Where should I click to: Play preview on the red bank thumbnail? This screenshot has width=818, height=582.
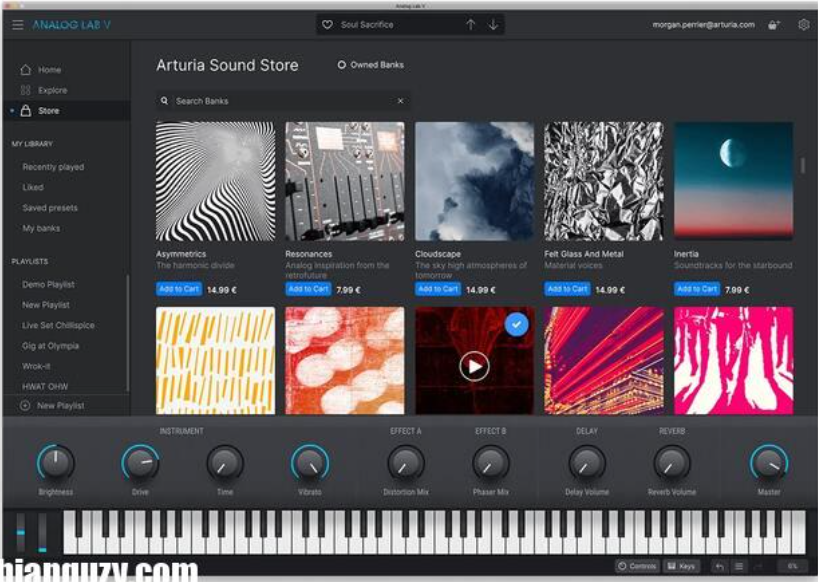474,367
